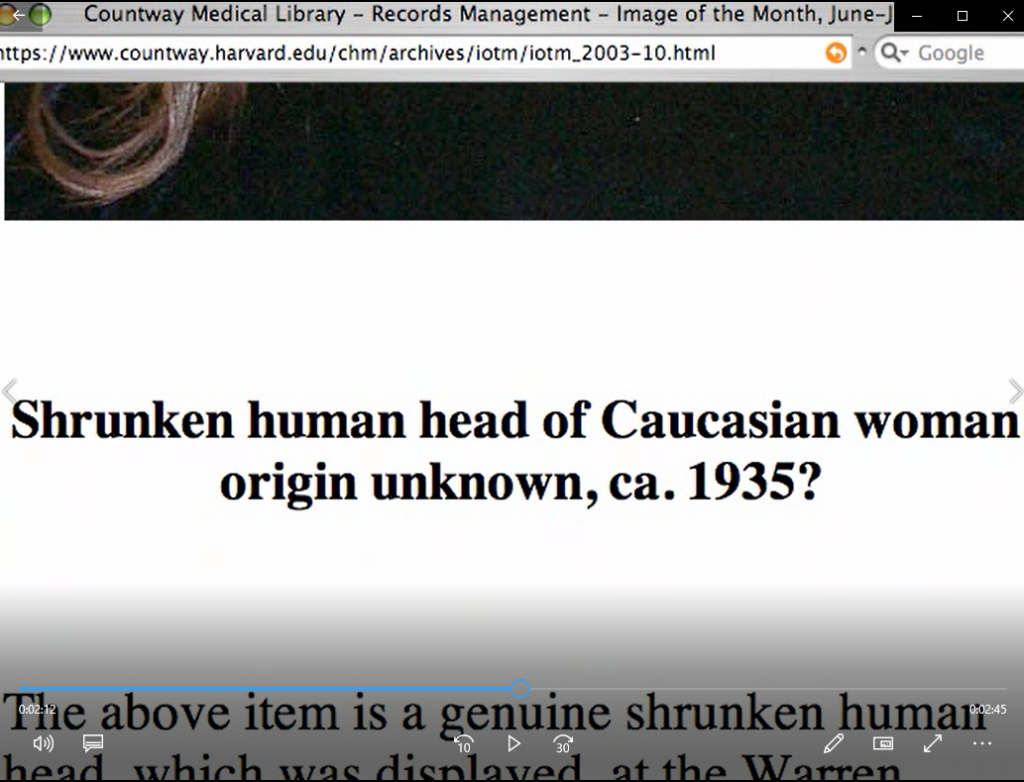Click the total duration 0:02:45

[x=987, y=709]
